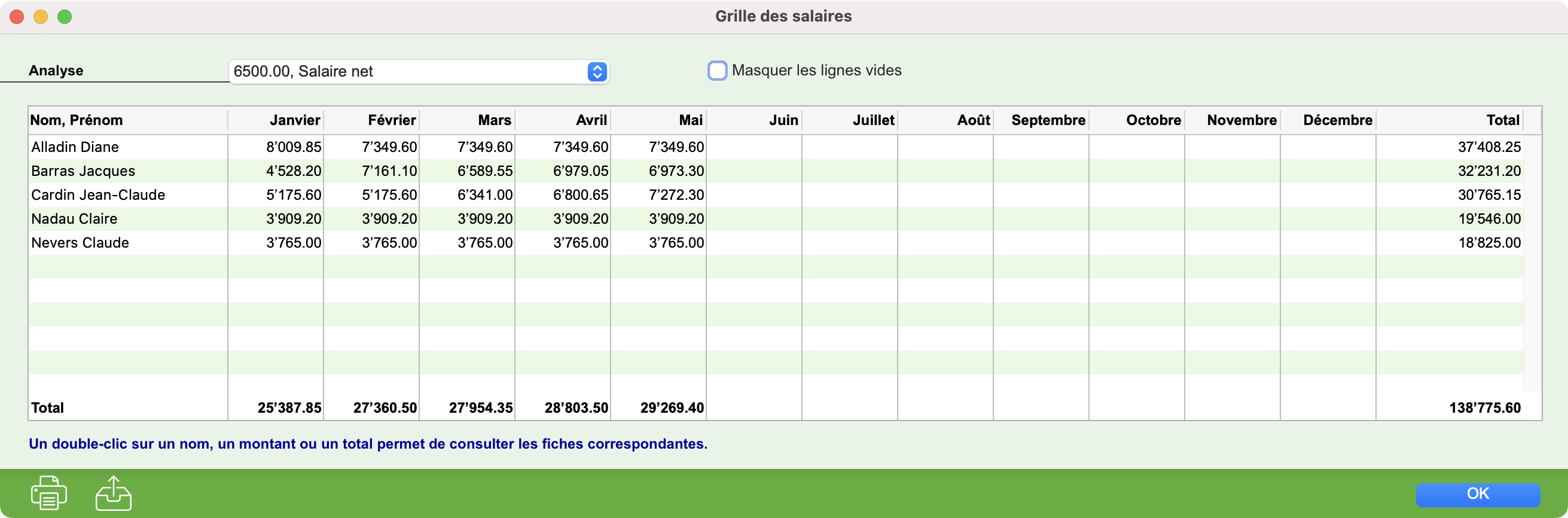Click the Total row label at bottom
1568x518 pixels.
(47, 408)
